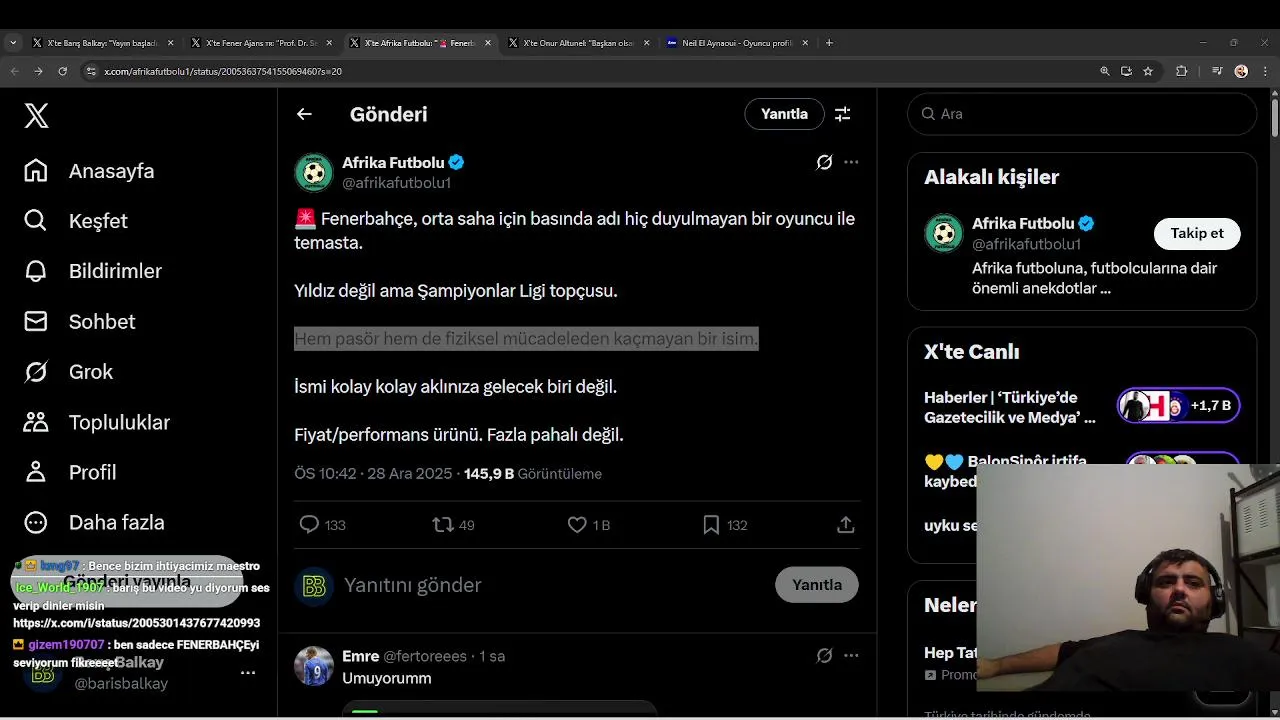Click the like heart icon on the post
The width and height of the screenshot is (1280, 720).
click(577, 525)
